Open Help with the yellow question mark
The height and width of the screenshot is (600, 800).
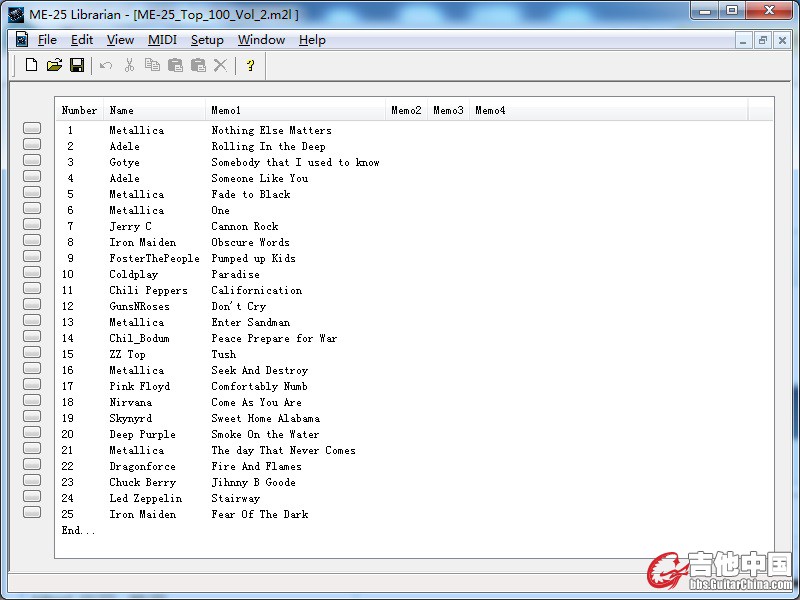(x=250, y=65)
